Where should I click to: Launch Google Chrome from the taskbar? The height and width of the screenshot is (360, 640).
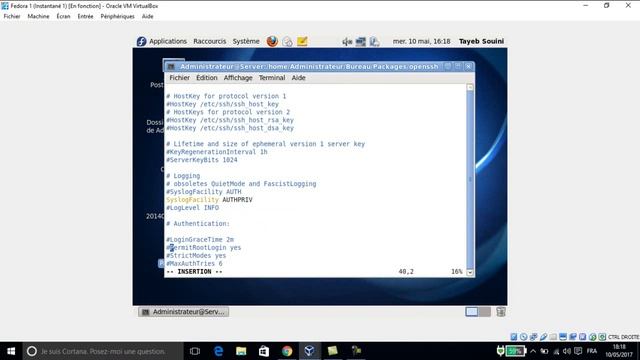pos(287,351)
